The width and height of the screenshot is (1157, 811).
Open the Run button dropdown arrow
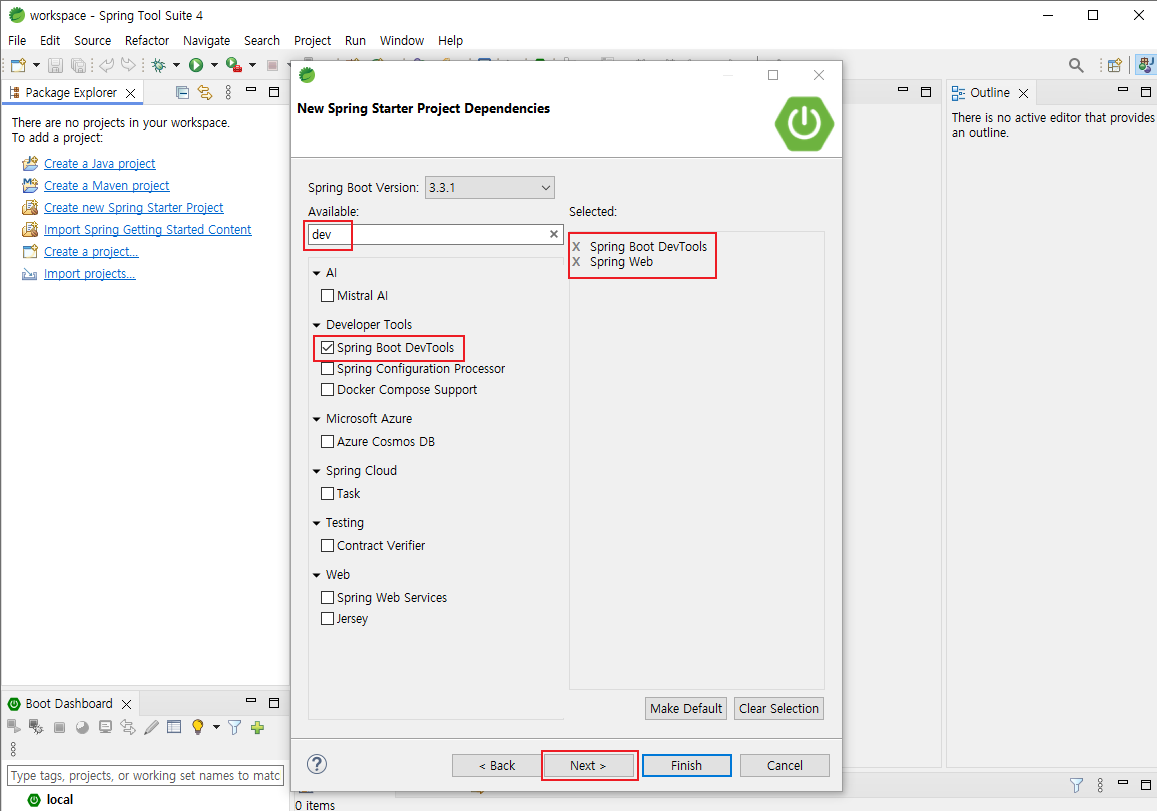pyautogui.click(x=214, y=66)
